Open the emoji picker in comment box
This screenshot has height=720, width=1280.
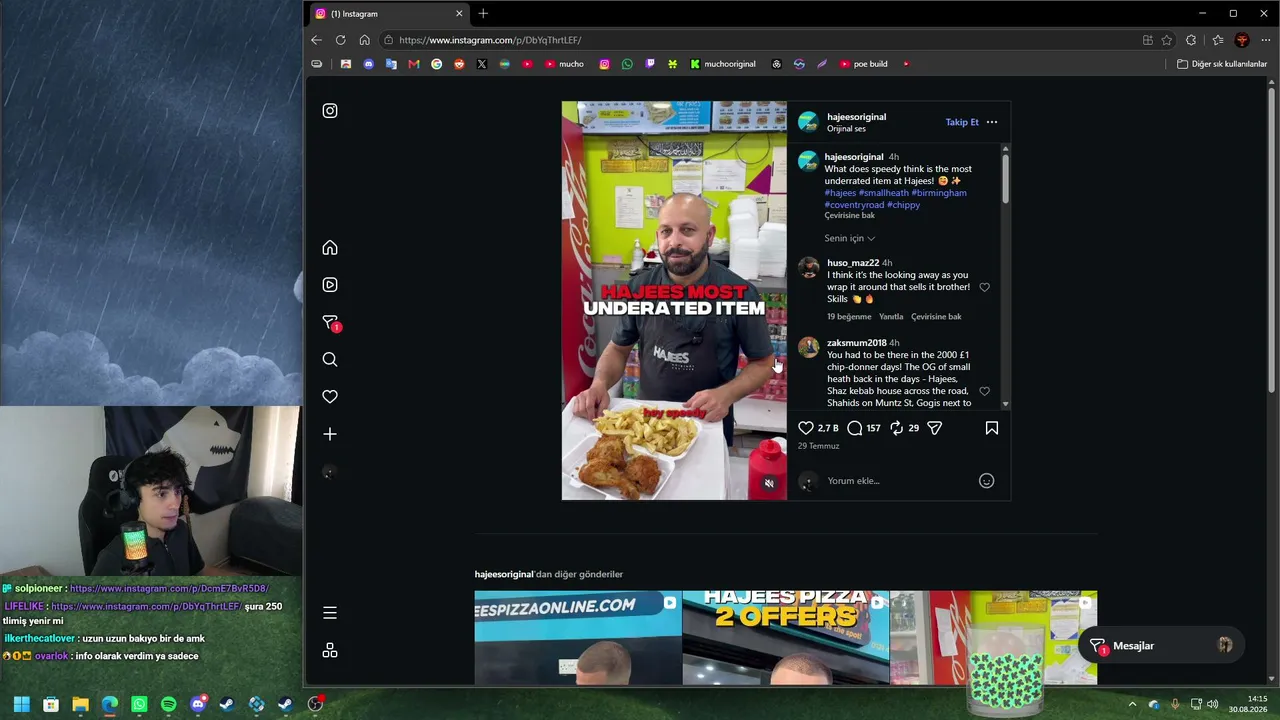click(986, 481)
